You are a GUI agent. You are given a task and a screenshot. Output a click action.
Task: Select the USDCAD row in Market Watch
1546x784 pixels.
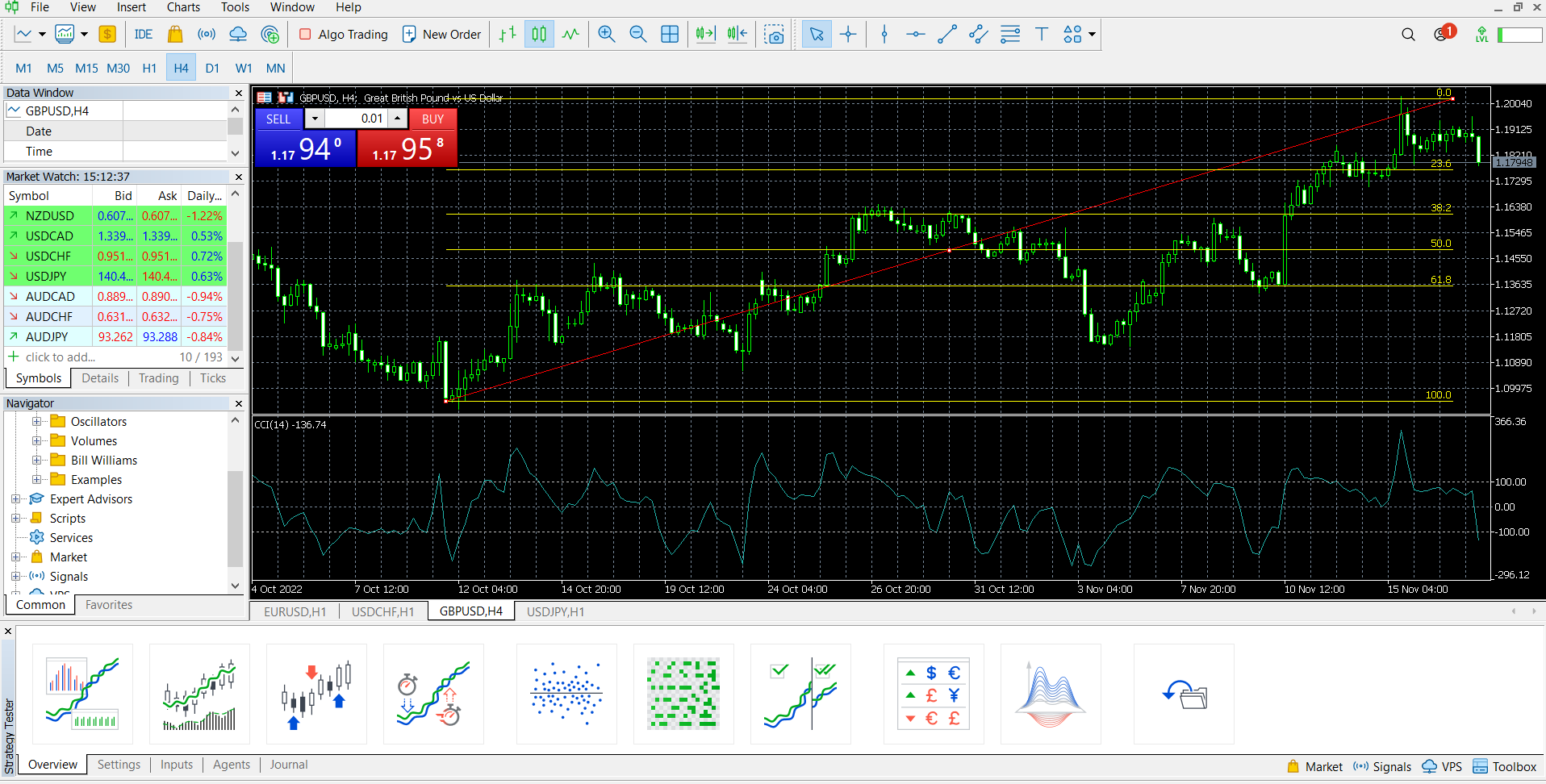coord(115,236)
